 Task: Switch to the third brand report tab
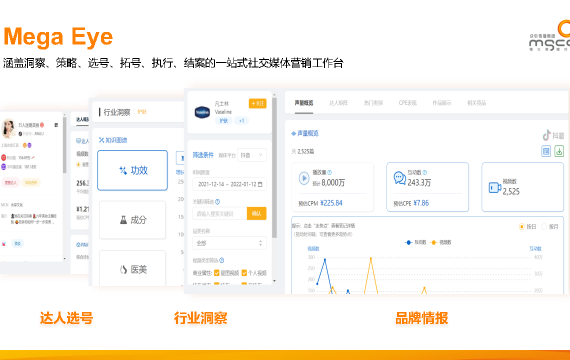click(x=373, y=103)
